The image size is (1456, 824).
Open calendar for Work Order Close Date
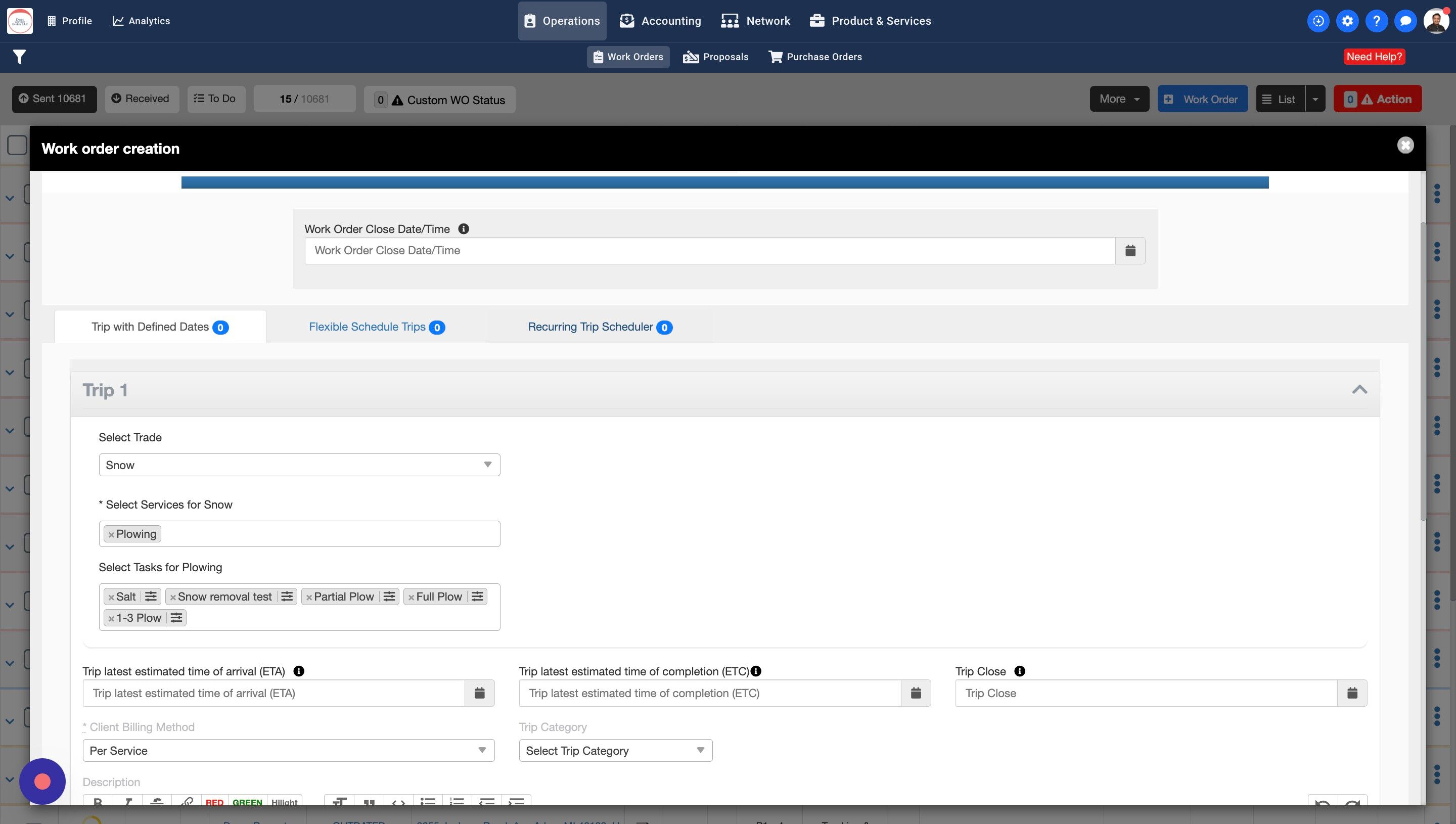tap(1130, 251)
